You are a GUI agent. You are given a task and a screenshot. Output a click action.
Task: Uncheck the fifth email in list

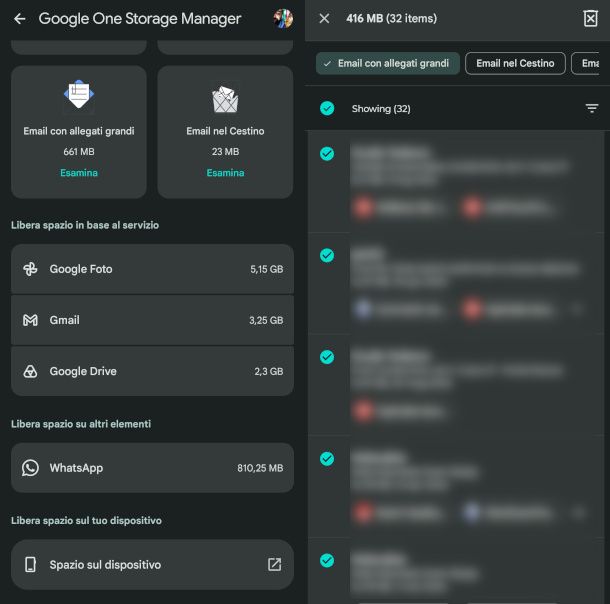click(x=327, y=560)
